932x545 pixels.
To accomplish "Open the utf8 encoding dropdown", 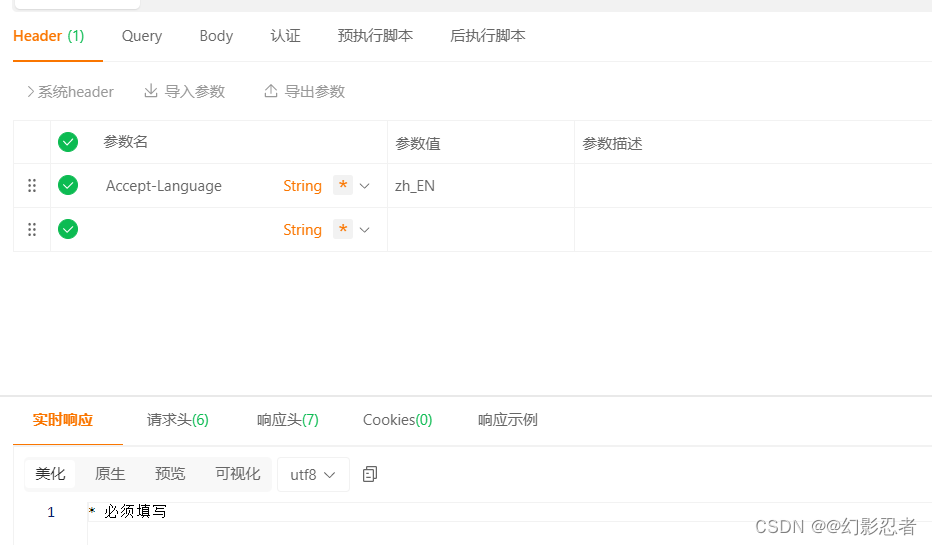I will click(x=313, y=475).
